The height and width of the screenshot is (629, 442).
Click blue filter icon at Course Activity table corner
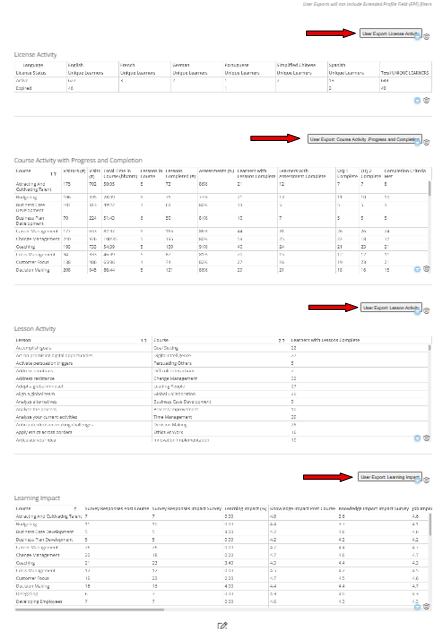pyautogui.click(x=417, y=269)
